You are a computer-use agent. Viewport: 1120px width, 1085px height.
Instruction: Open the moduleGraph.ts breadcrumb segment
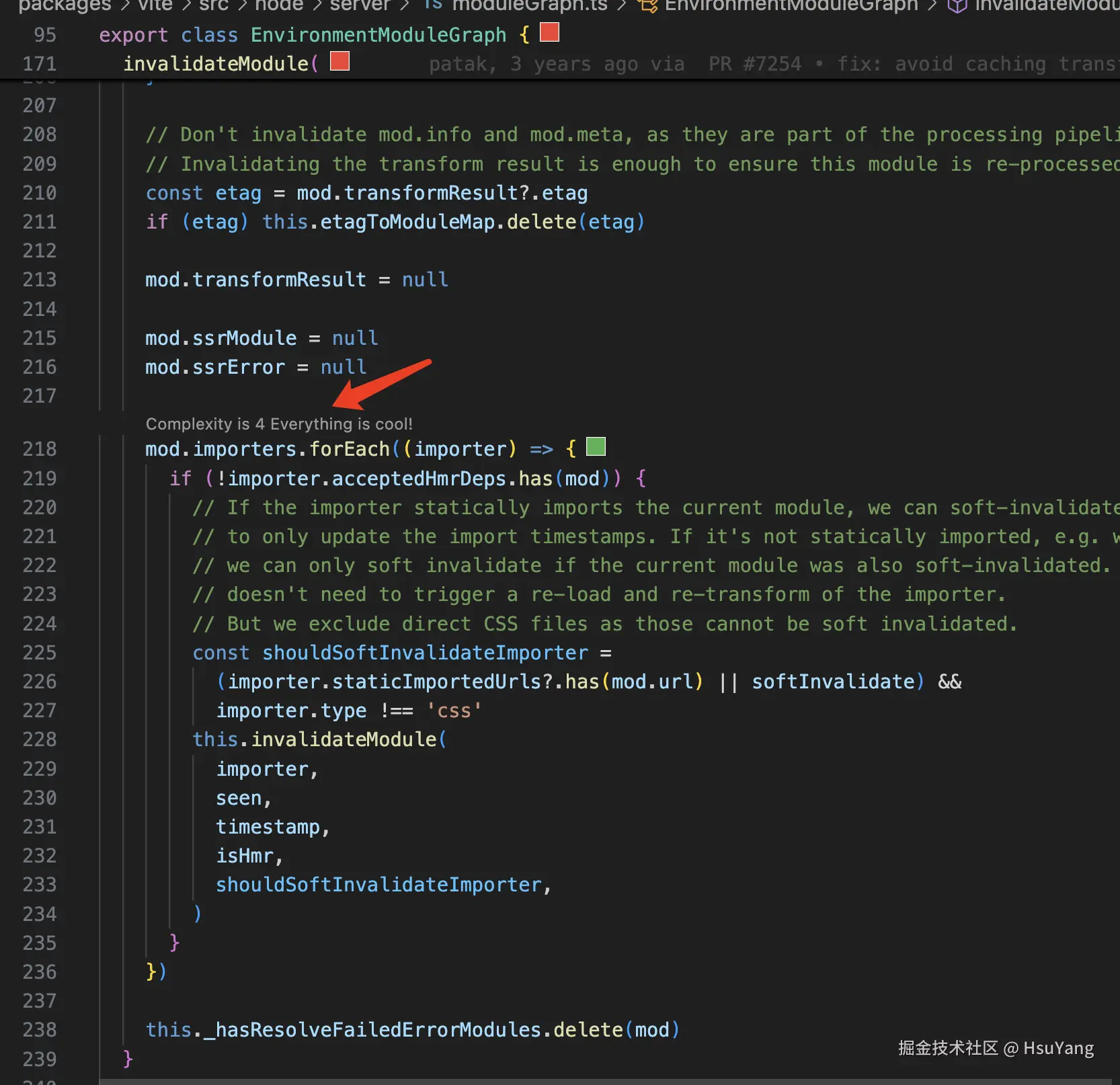(x=530, y=5)
